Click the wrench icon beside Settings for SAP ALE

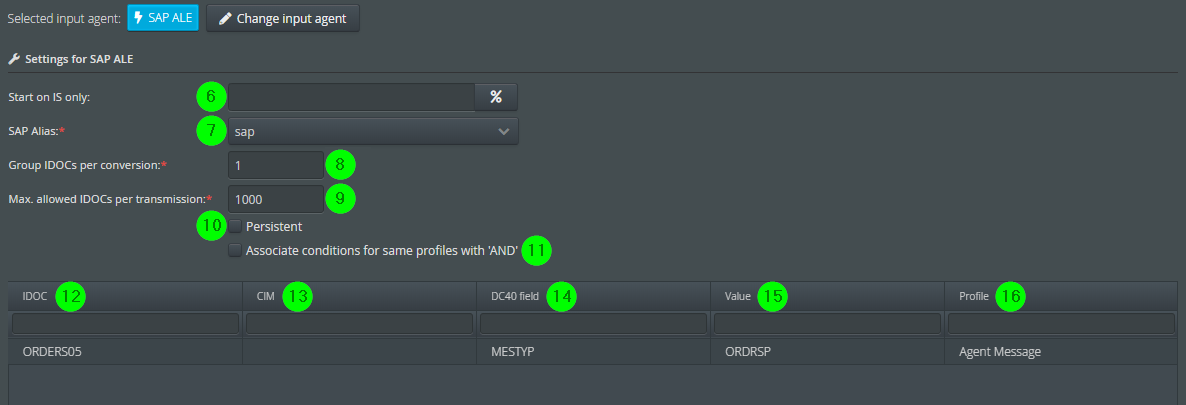[14, 58]
